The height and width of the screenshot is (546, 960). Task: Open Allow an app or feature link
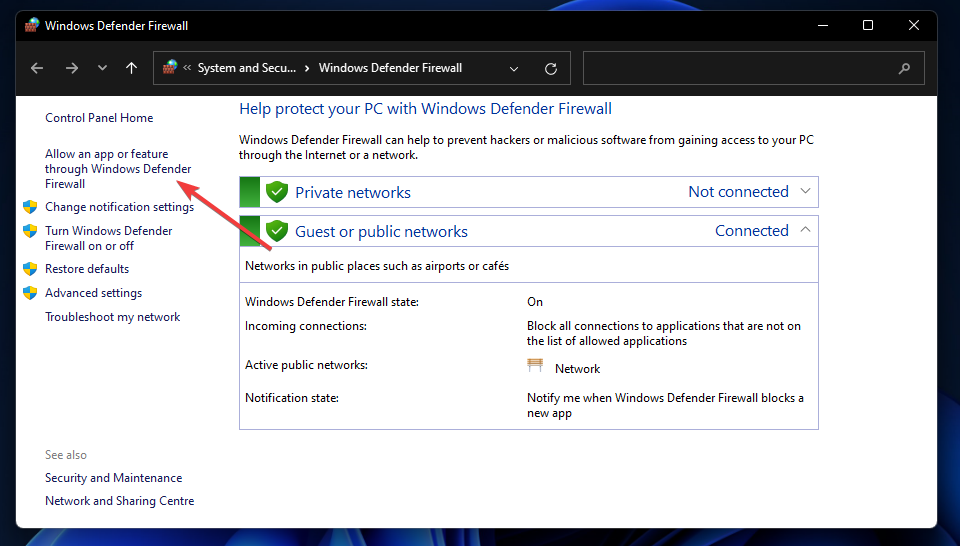118,168
